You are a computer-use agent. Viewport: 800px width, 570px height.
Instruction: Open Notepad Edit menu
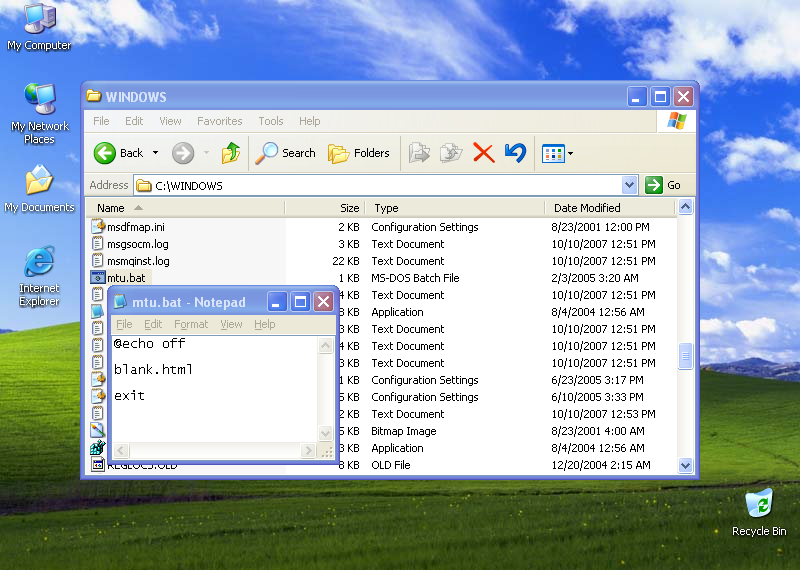click(x=153, y=324)
